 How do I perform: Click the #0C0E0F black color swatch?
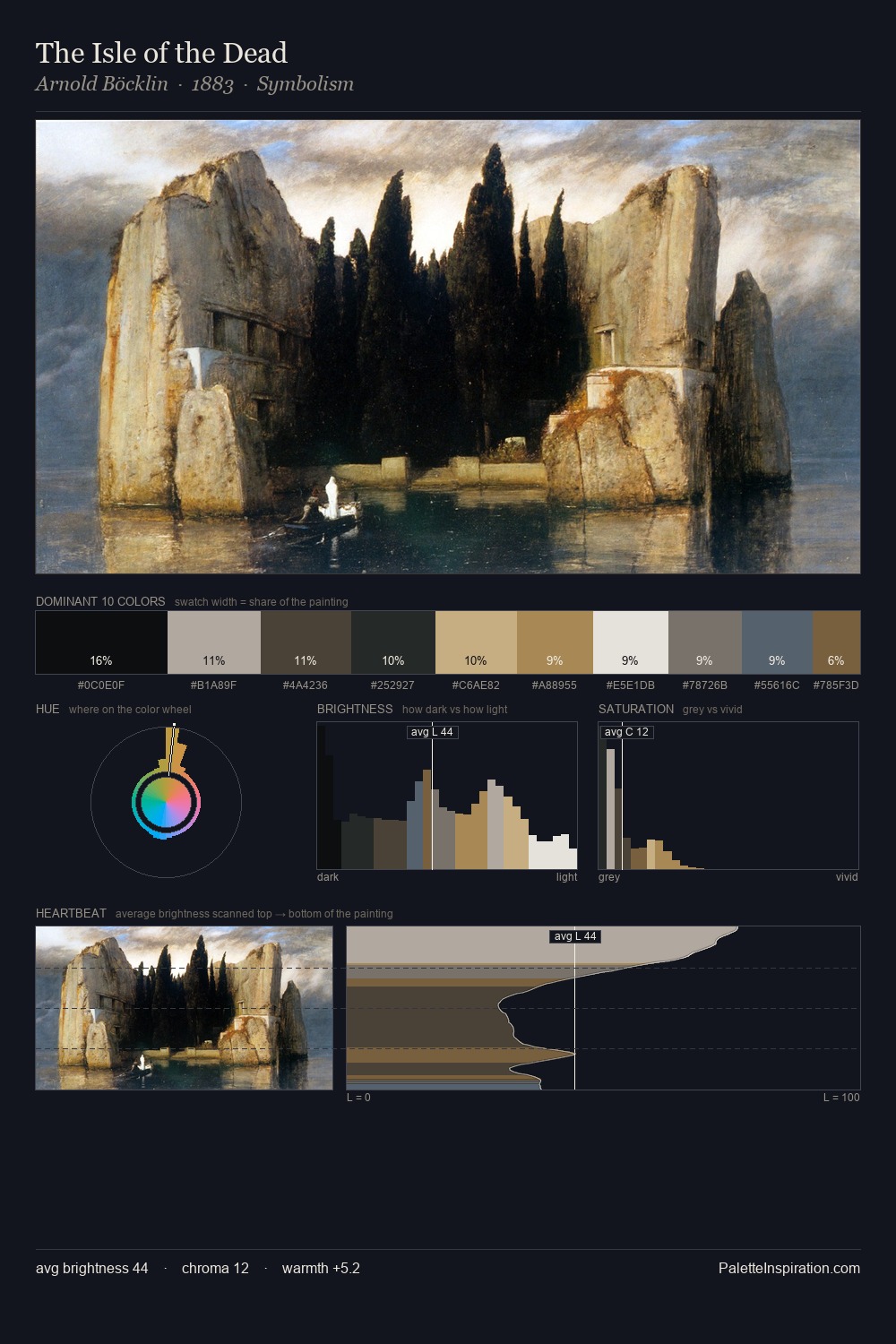101,642
